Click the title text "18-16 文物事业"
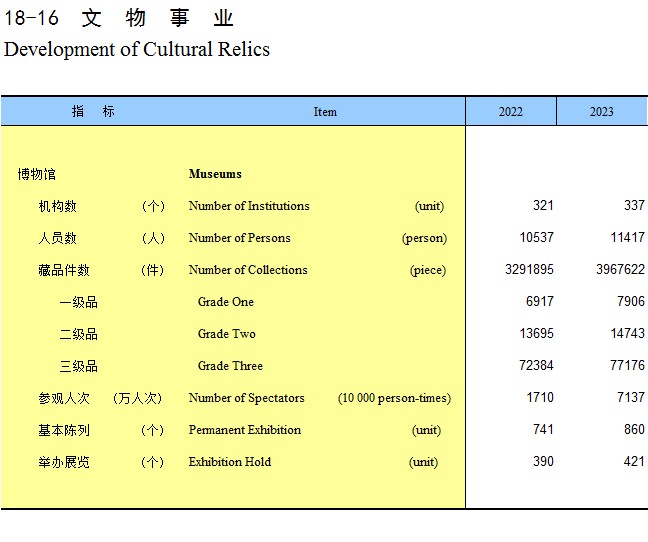 coord(119,18)
